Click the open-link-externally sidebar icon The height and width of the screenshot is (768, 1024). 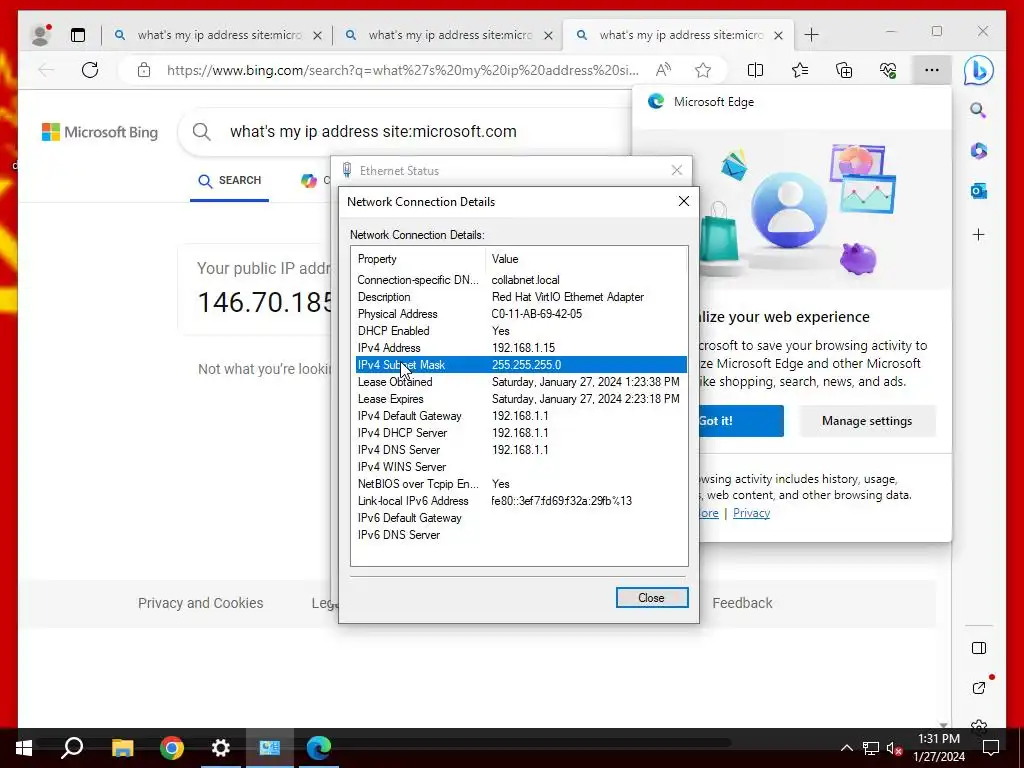coord(978,688)
